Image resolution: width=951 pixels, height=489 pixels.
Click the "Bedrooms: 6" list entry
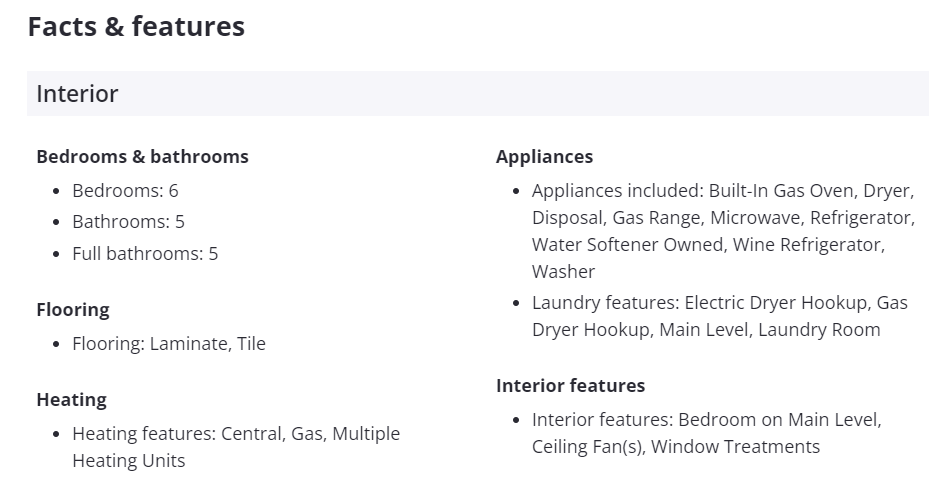pyautogui.click(x=125, y=190)
